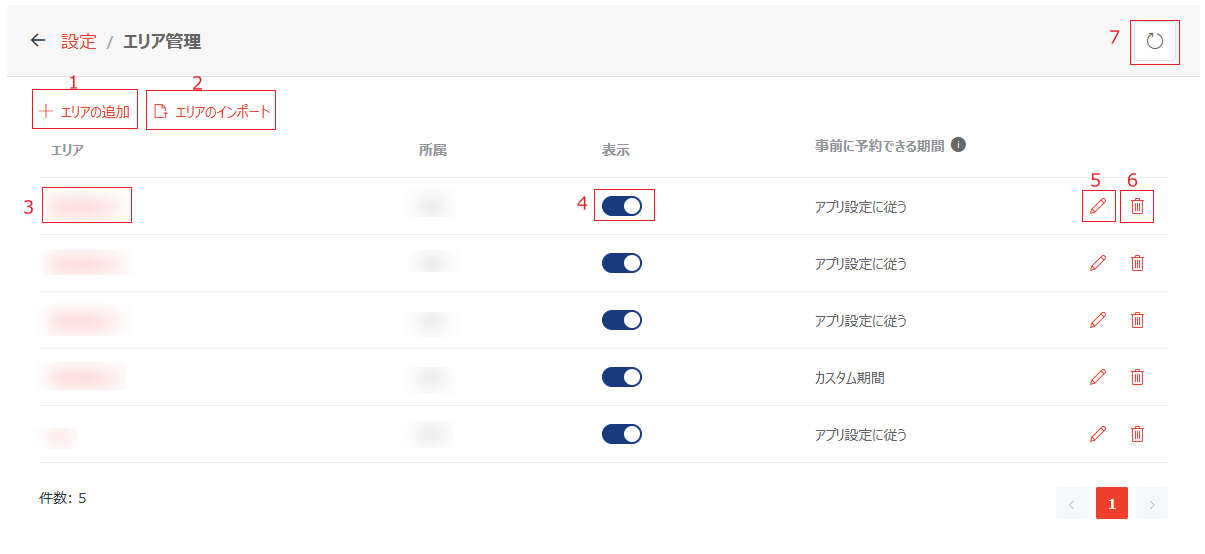Open the エリアのインポート button
Image resolution: width=1205 pixels, height=554 pixels.
tap(211, 112)
